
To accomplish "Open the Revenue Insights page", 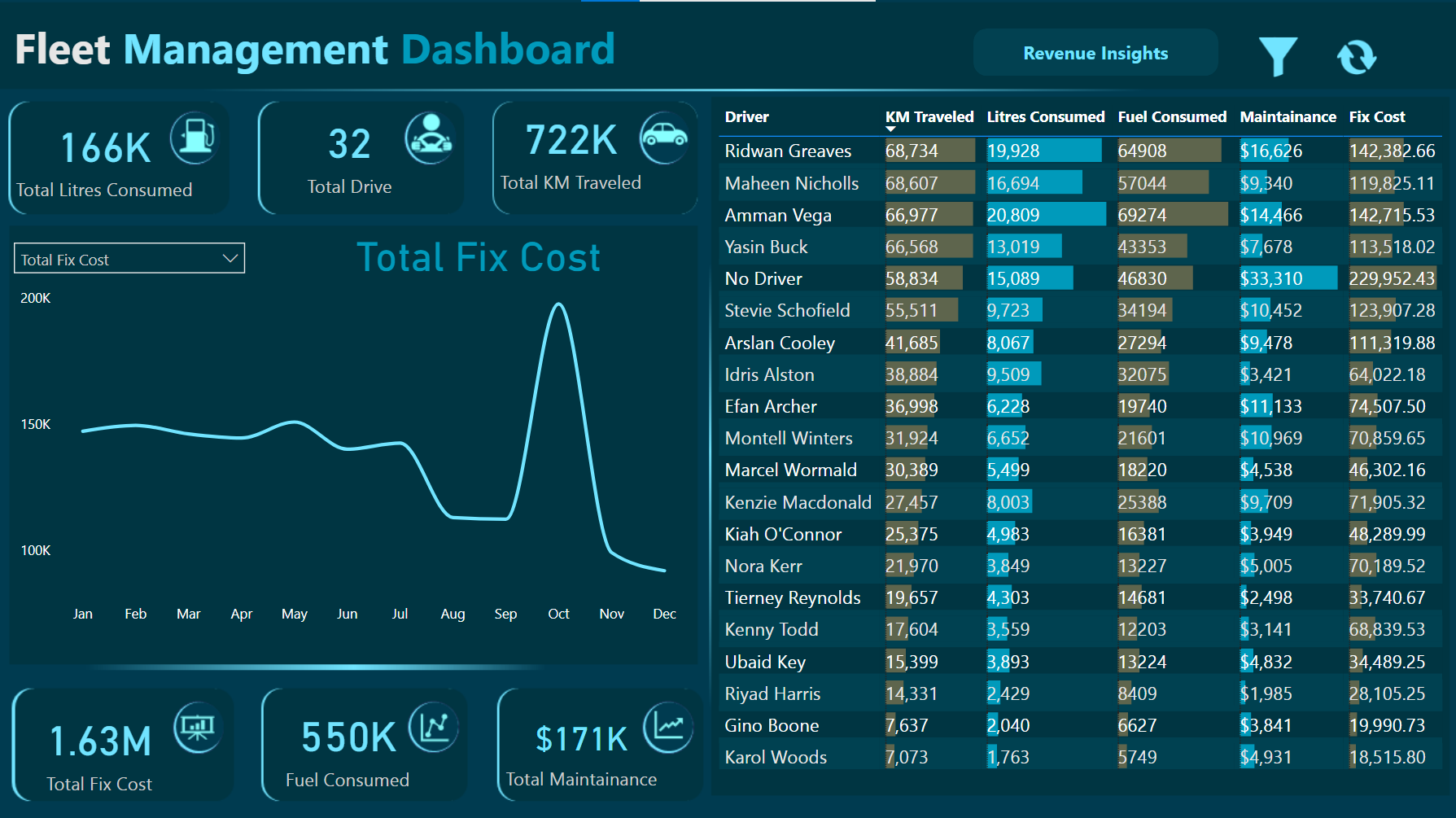I will coord(1095,54).
